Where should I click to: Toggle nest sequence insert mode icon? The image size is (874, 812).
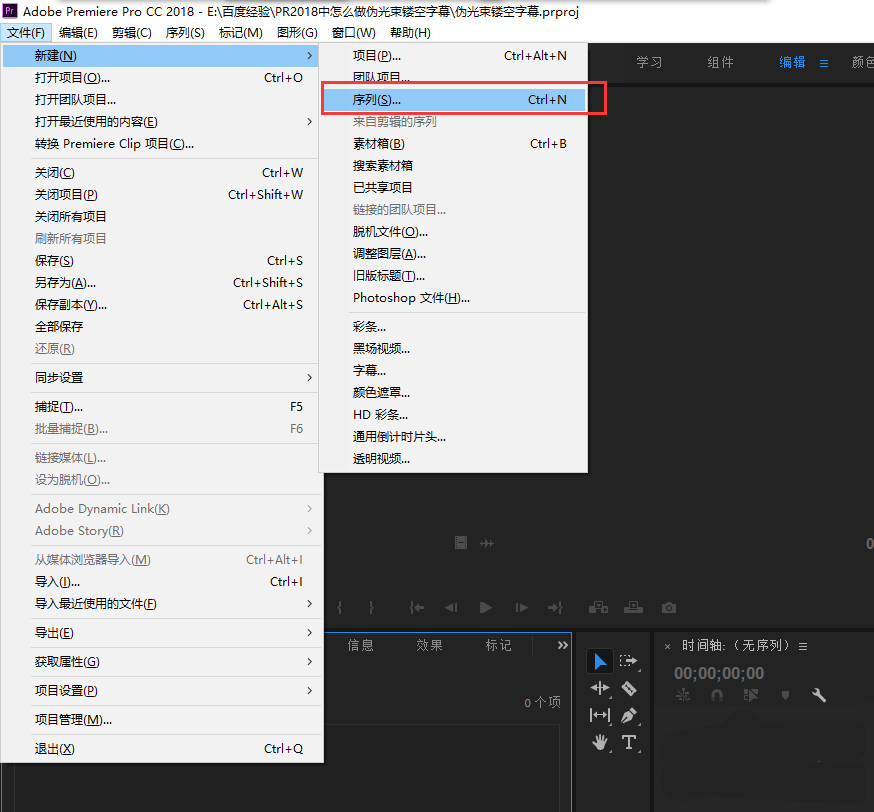[x=683, y=695]
